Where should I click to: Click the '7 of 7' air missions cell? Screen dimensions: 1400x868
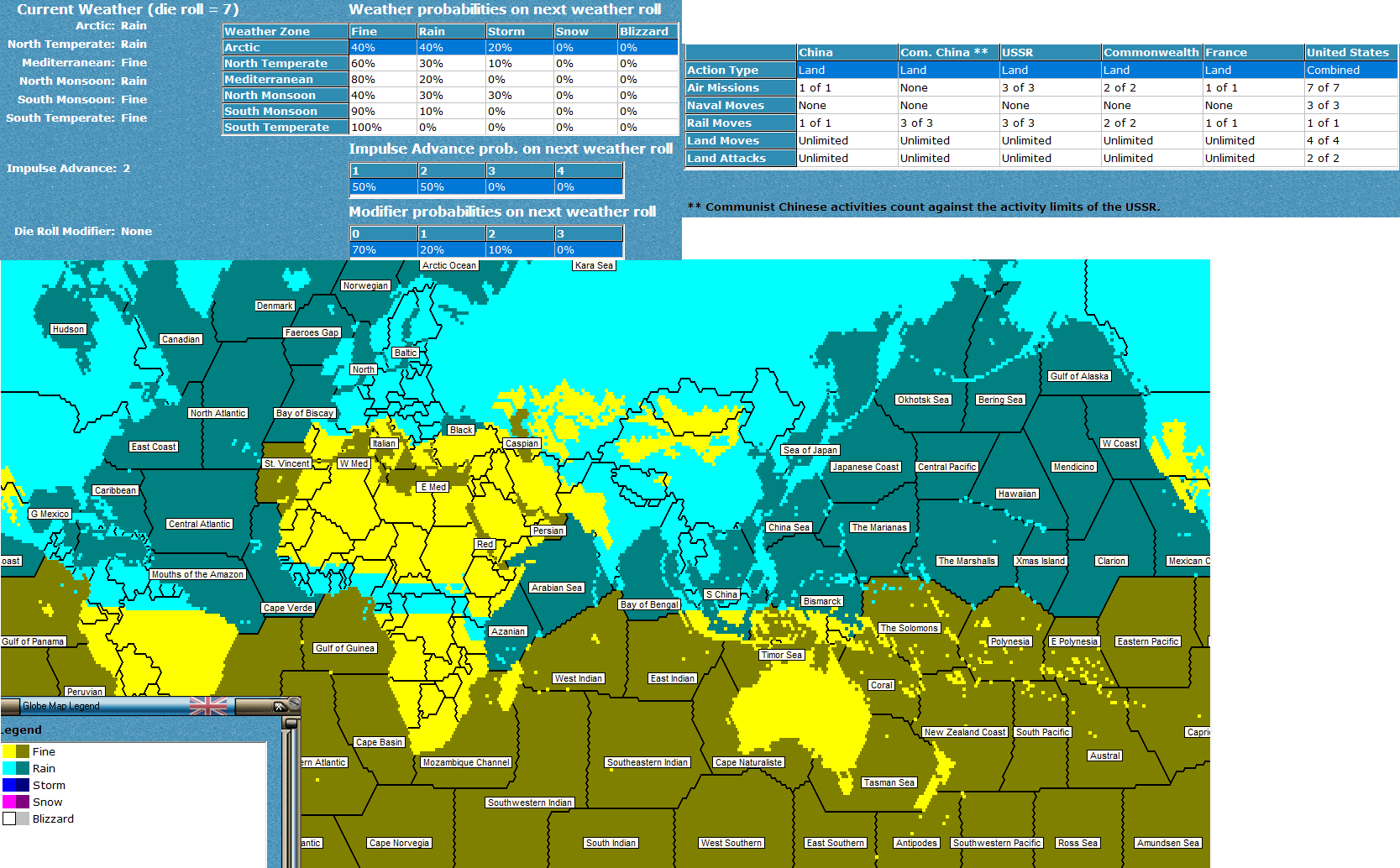1351,88
